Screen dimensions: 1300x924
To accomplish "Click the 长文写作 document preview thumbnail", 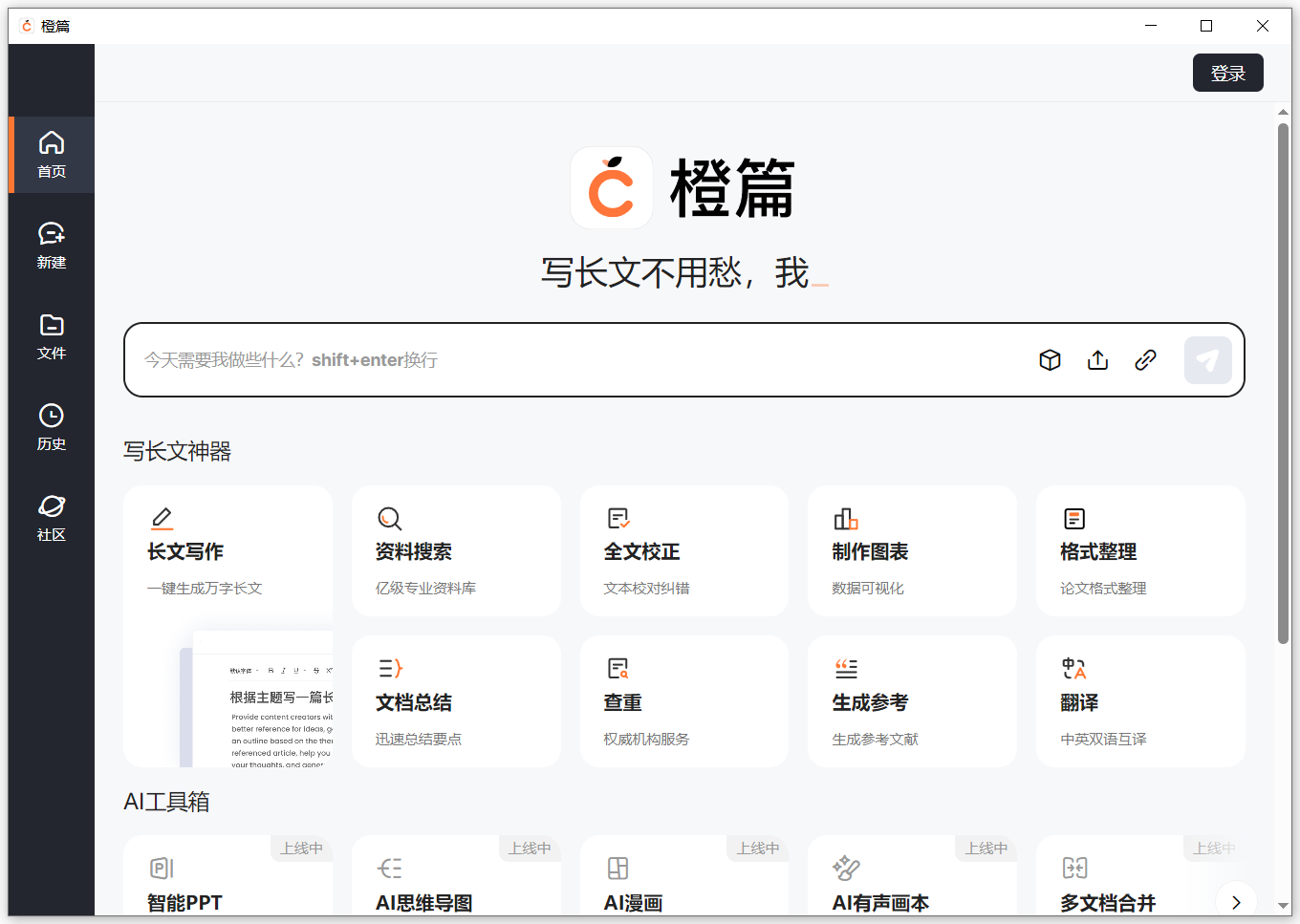I will tap(256, 698).
